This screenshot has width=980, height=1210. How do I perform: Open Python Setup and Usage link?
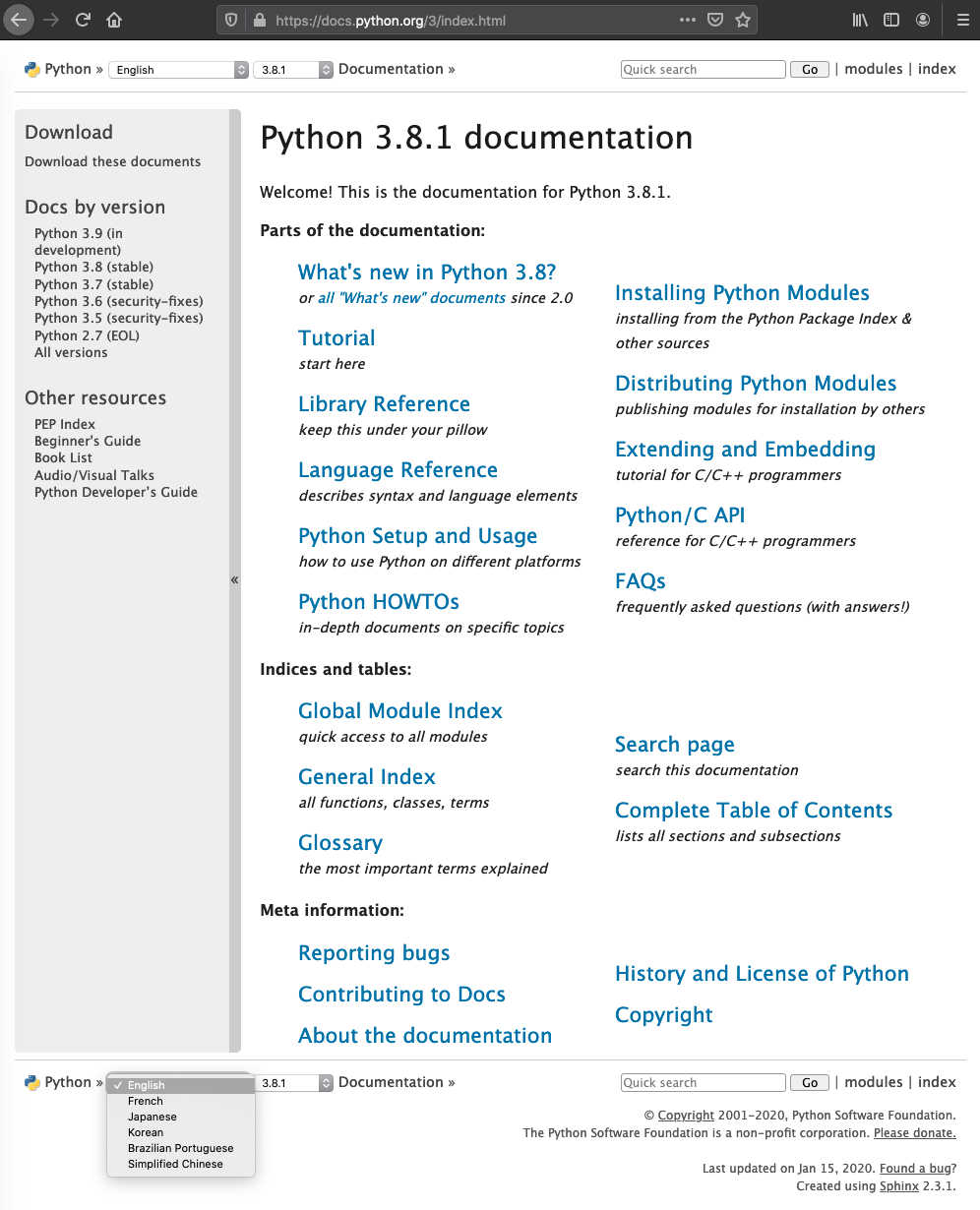tap(417, 536)
